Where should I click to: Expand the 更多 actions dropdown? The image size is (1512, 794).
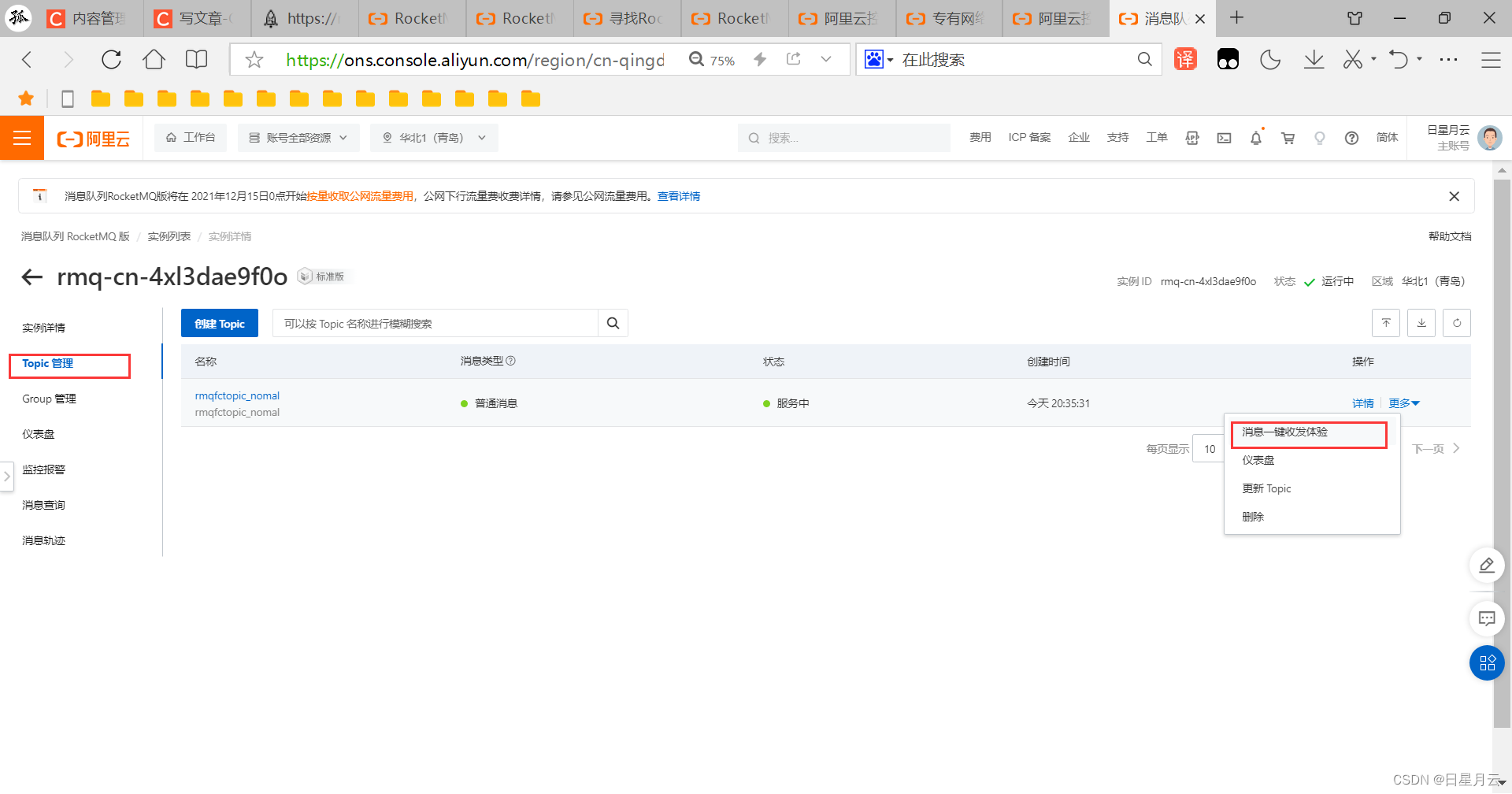pos(1403,403)
